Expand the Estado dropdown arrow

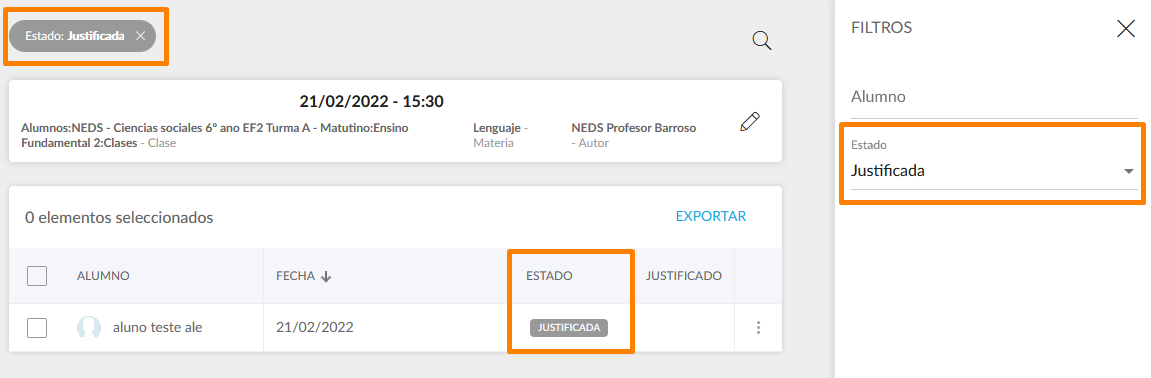point(1128,171)
